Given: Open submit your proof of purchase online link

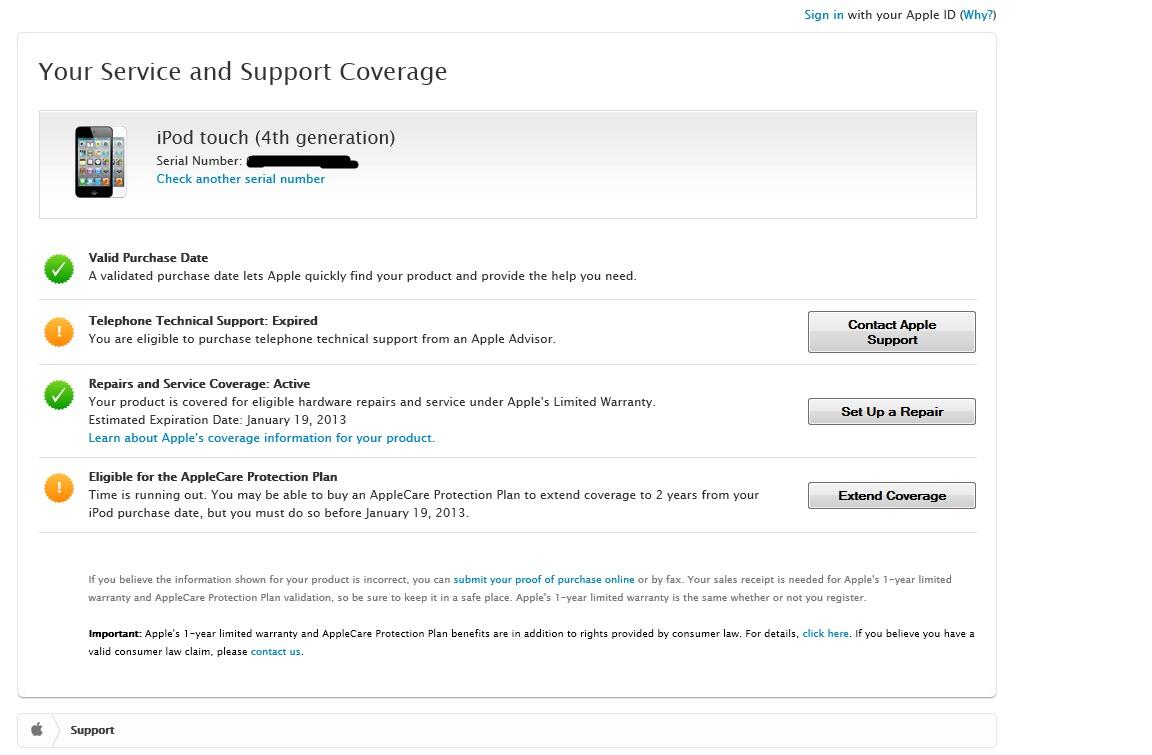Looking at the screenshot, I should pos(544,579).
